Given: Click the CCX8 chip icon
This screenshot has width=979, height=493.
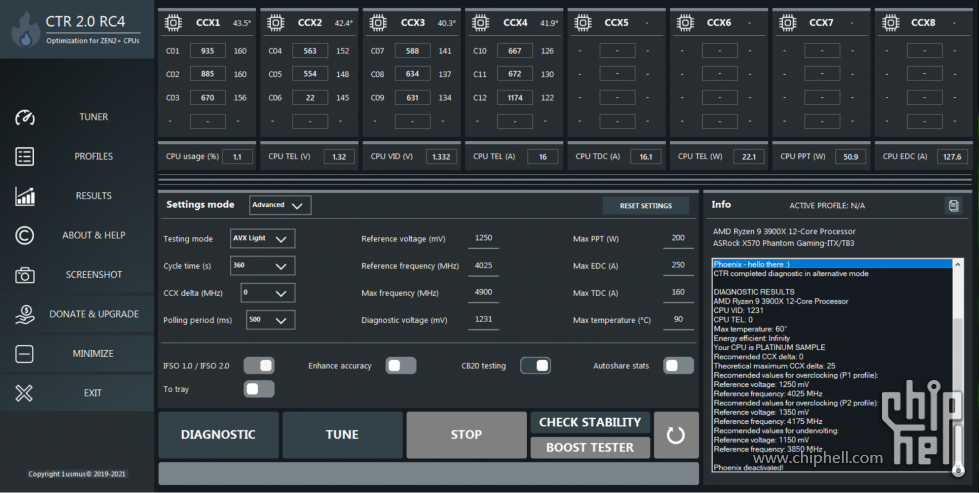Looking at the screenshot, I should (x=890, y=23).
